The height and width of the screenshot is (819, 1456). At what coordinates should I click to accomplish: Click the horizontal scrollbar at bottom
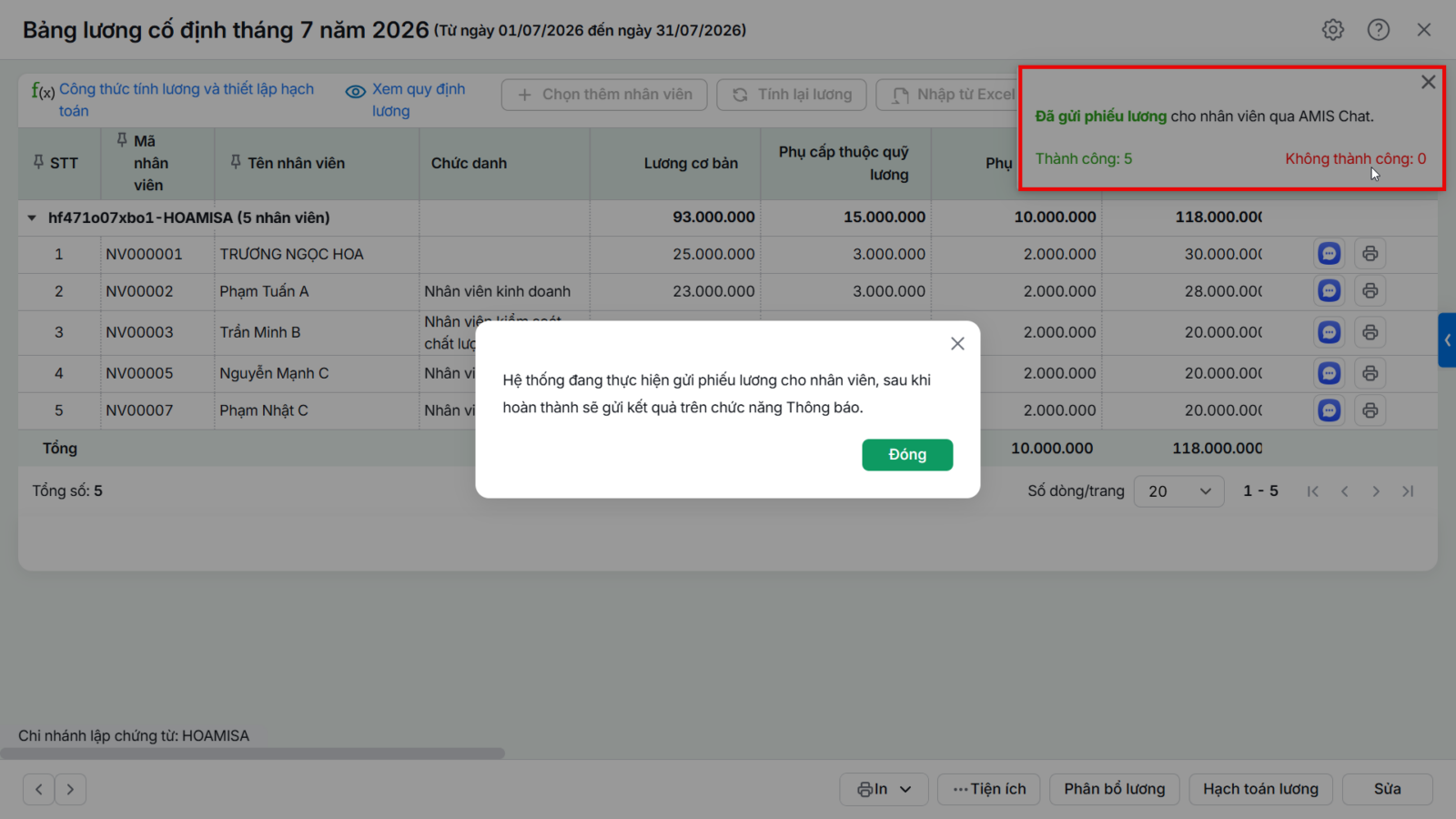click(252, 753)
